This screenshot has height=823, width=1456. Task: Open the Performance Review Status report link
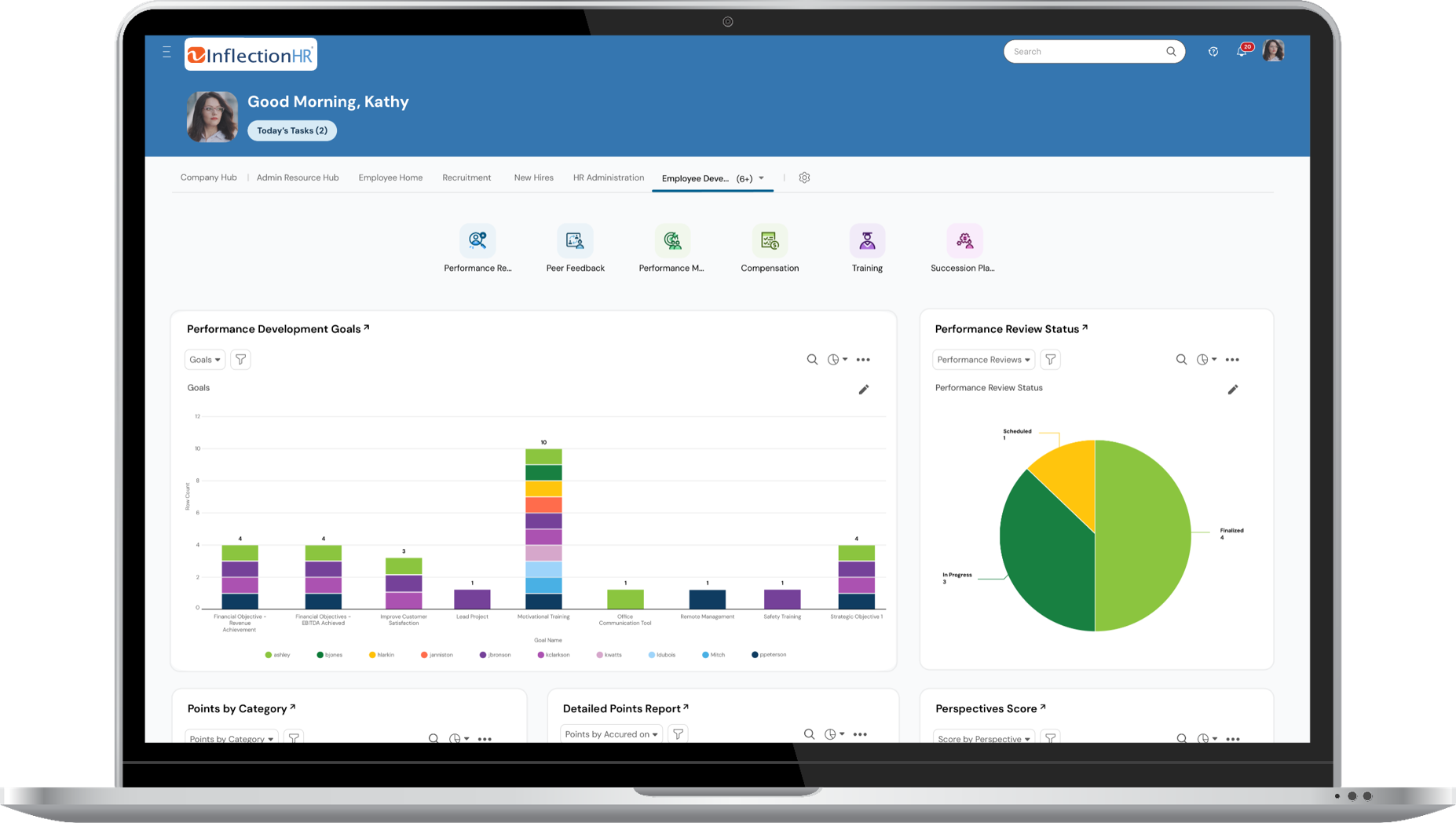click(1012, 329)
